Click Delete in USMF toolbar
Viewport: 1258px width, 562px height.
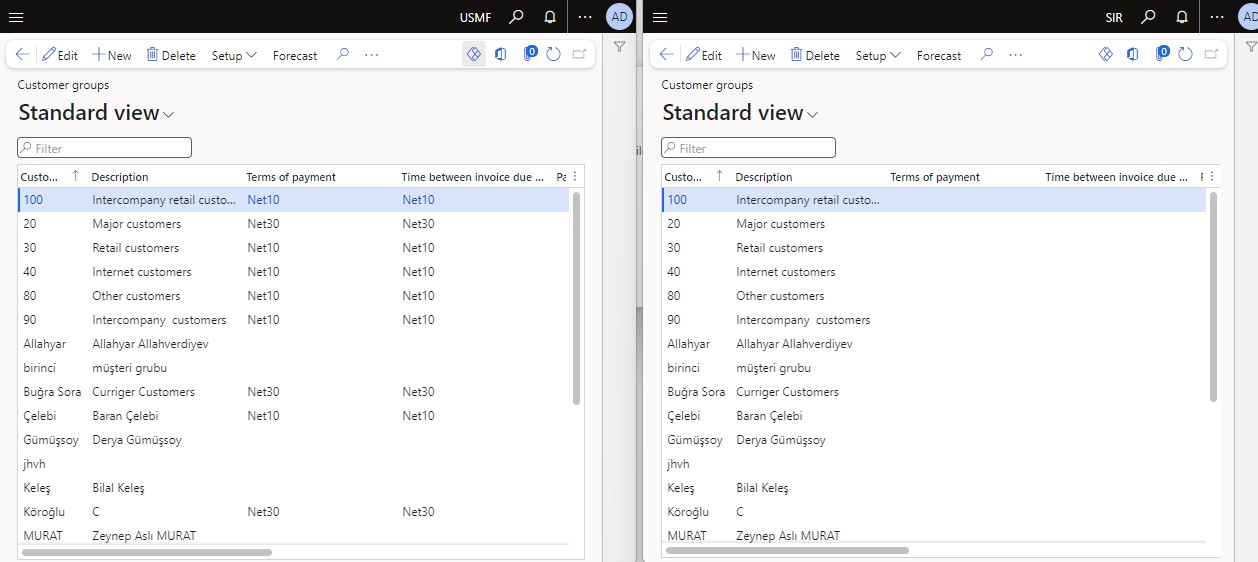pyautogui.click(x=171, y=55)
